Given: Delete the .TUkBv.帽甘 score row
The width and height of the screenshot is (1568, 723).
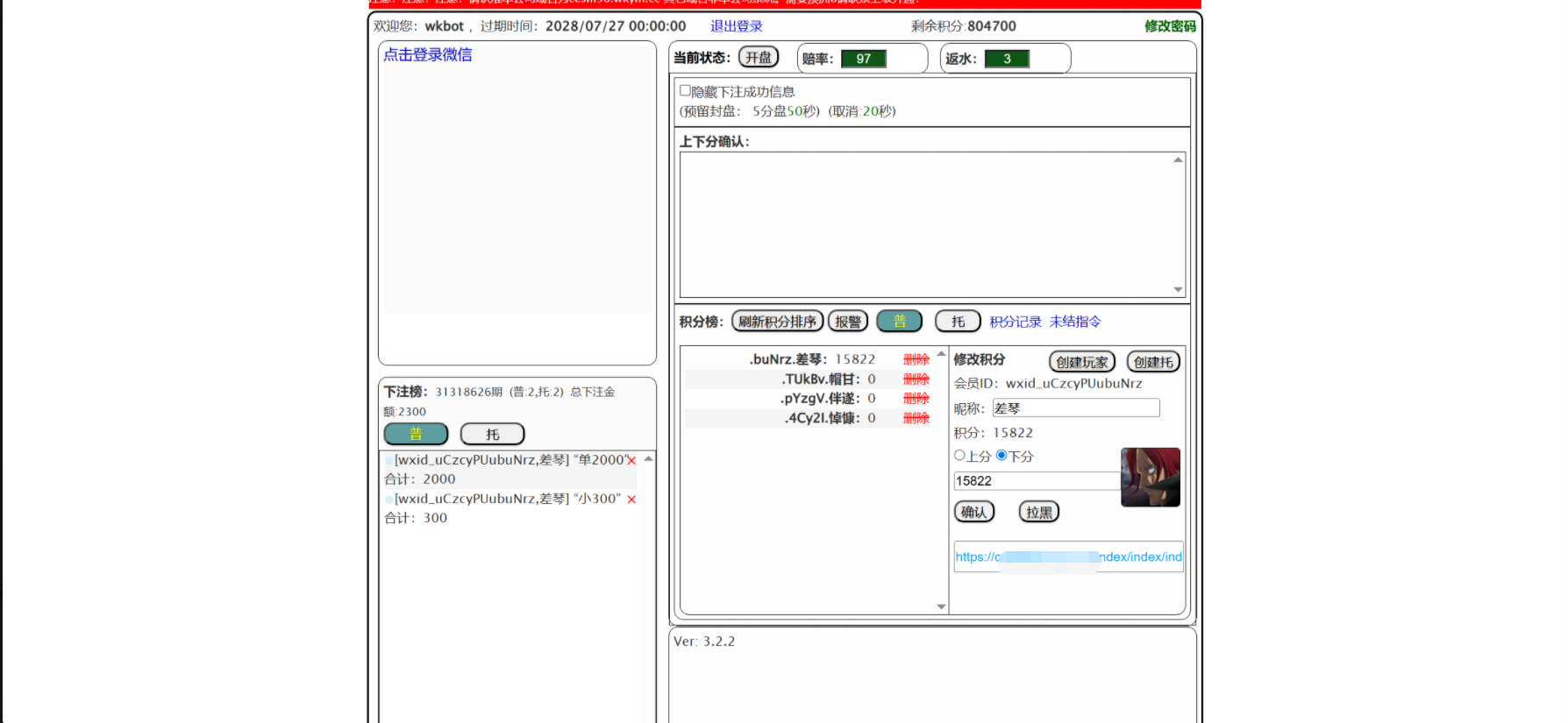Looking at the screenshot, I should pos(916,379).
